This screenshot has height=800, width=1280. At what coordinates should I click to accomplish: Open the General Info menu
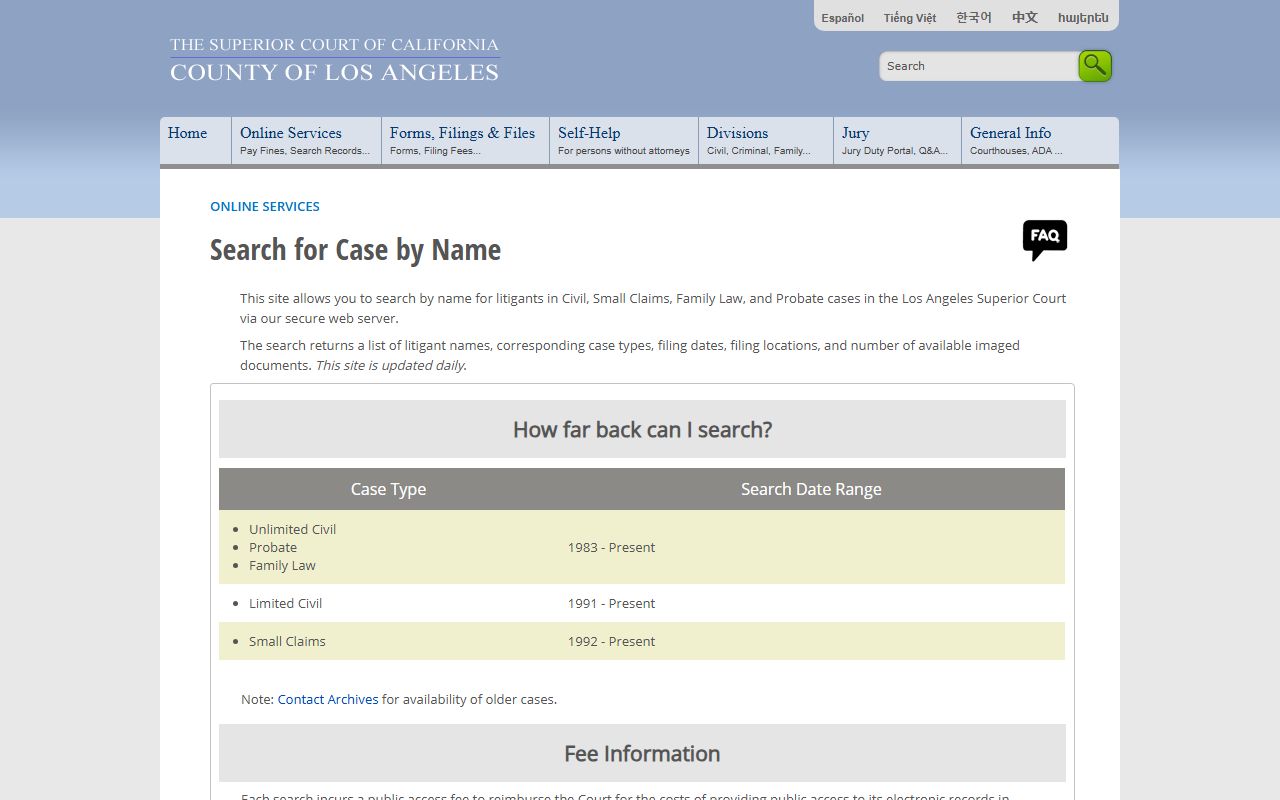pos(1040,141)
